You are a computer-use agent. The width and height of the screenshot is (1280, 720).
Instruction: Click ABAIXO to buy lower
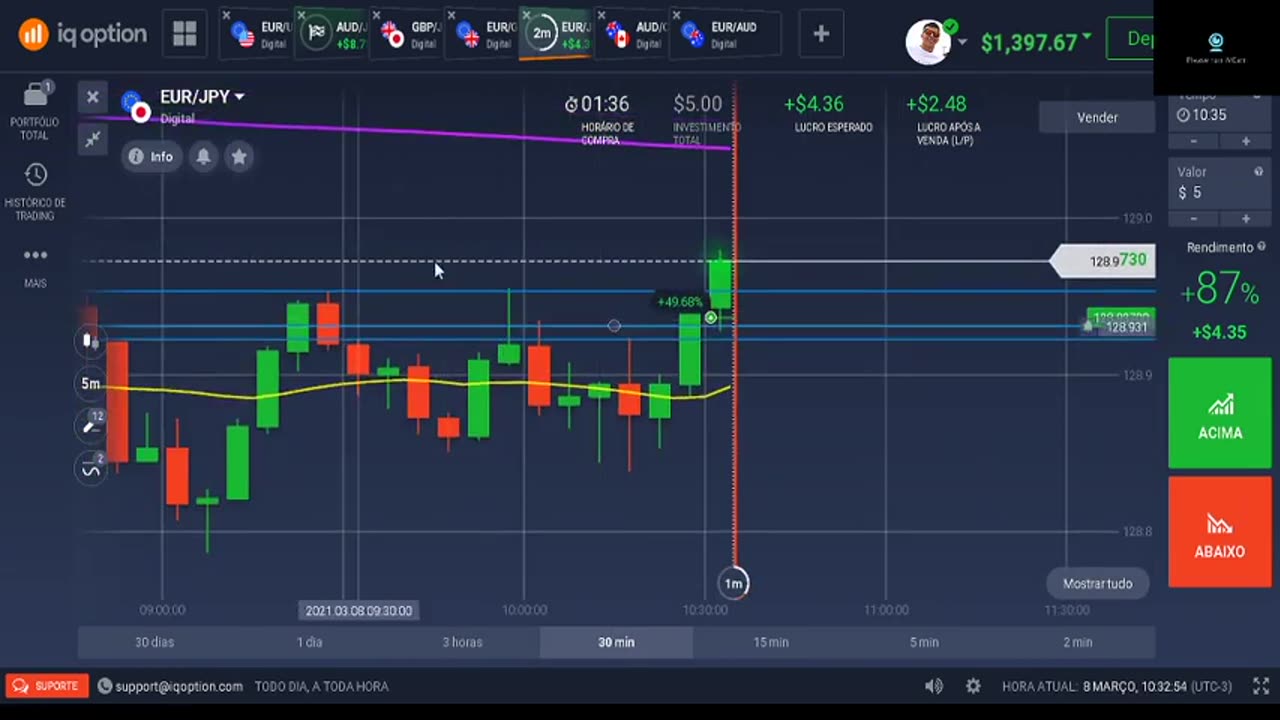[x=1220, y=532]
